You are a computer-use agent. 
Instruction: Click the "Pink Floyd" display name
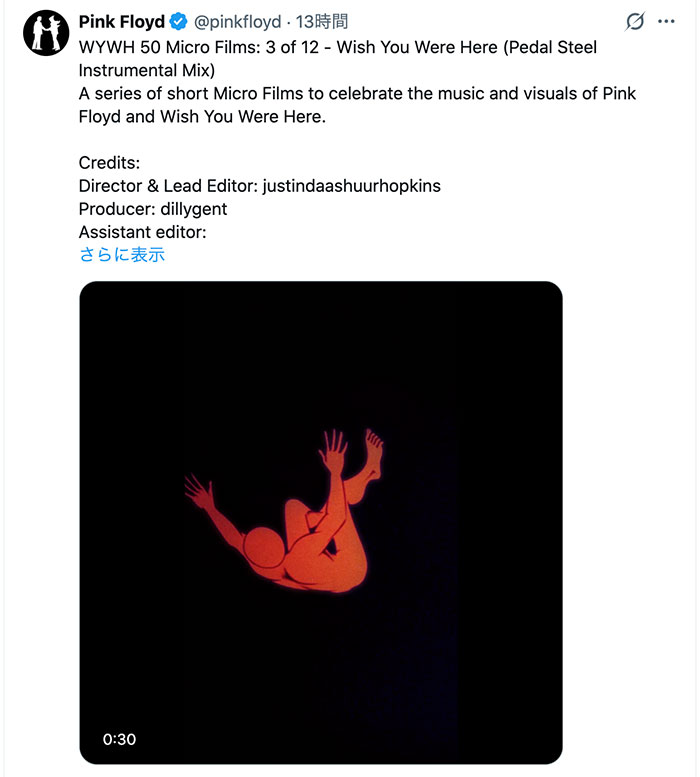pos(121,22)
